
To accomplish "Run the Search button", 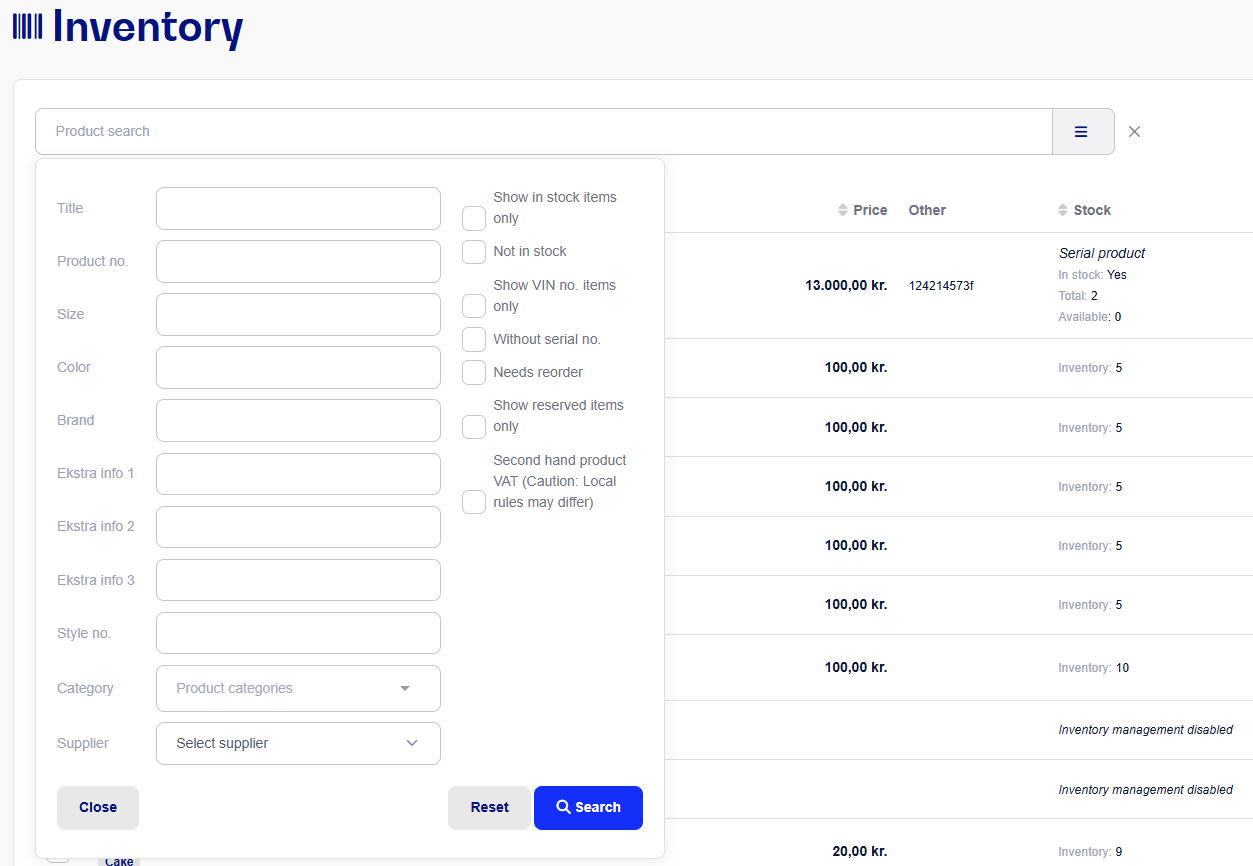I will [x=588, y=807].
